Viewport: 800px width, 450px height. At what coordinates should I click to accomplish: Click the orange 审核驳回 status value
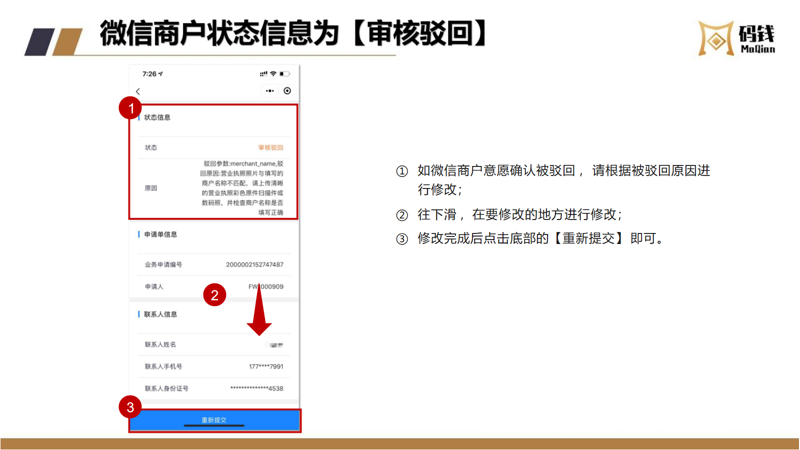point(270,147)
